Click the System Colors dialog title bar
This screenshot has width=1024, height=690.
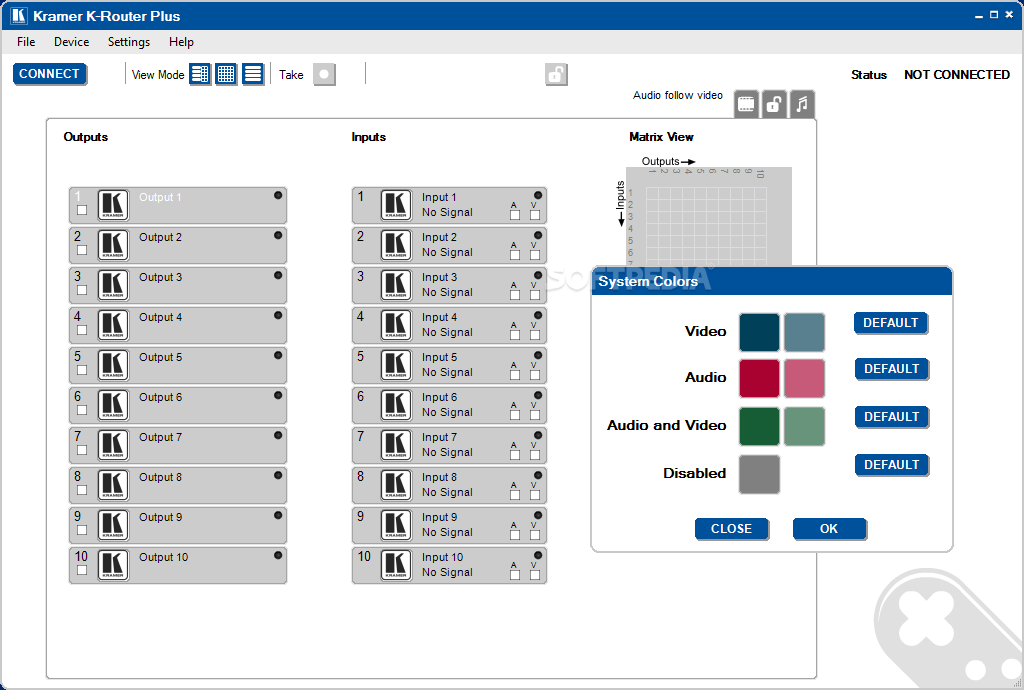click(771, 281)
